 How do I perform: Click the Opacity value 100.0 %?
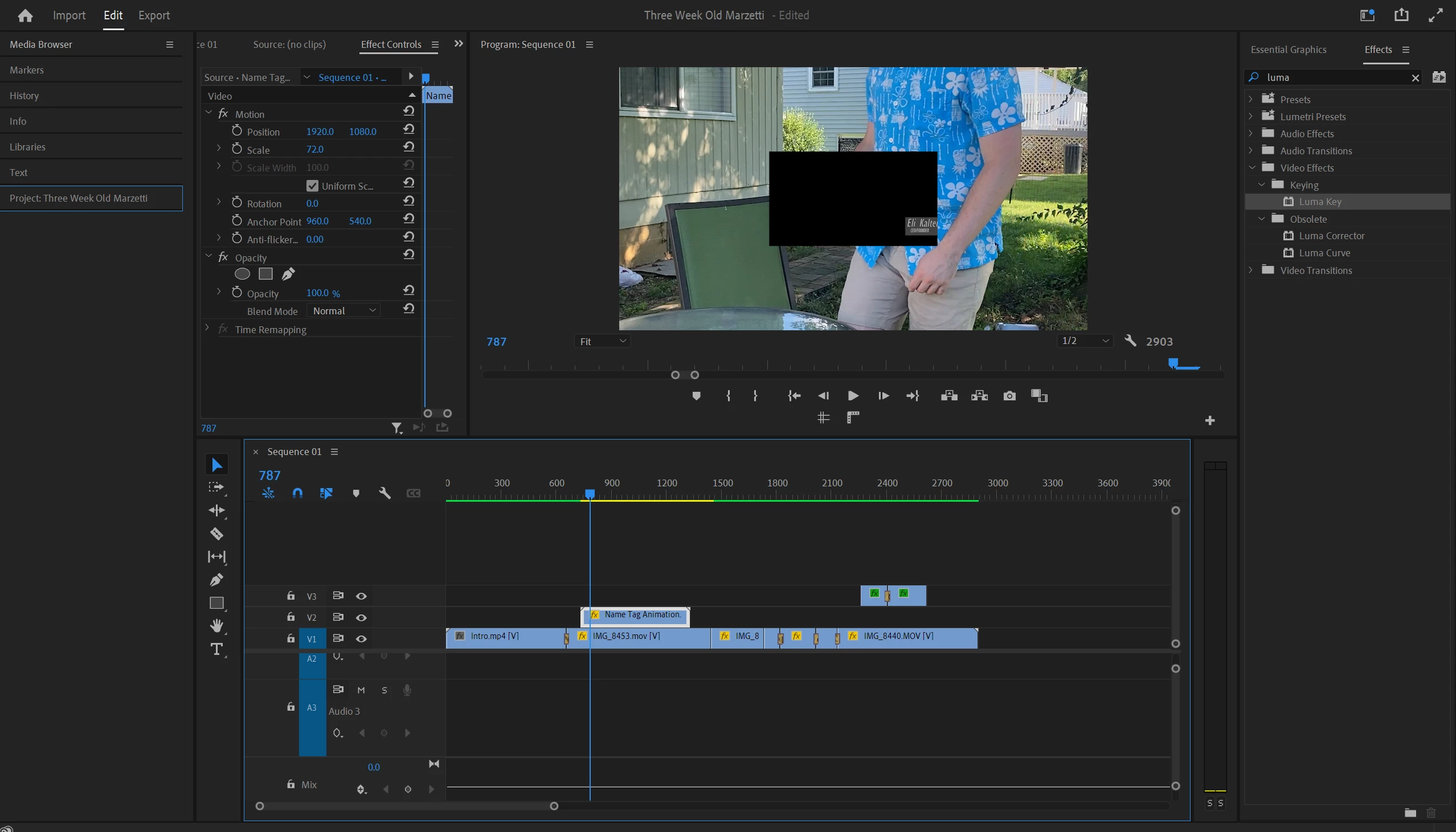(318, 293)
